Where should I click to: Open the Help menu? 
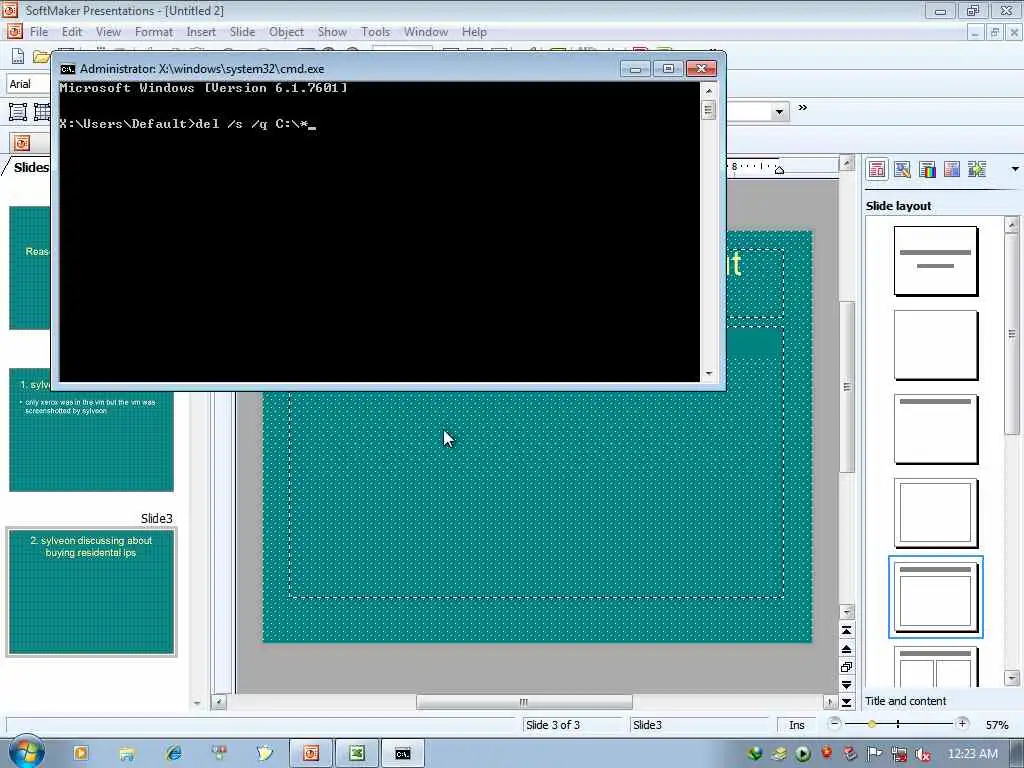(x=474, y=32)
